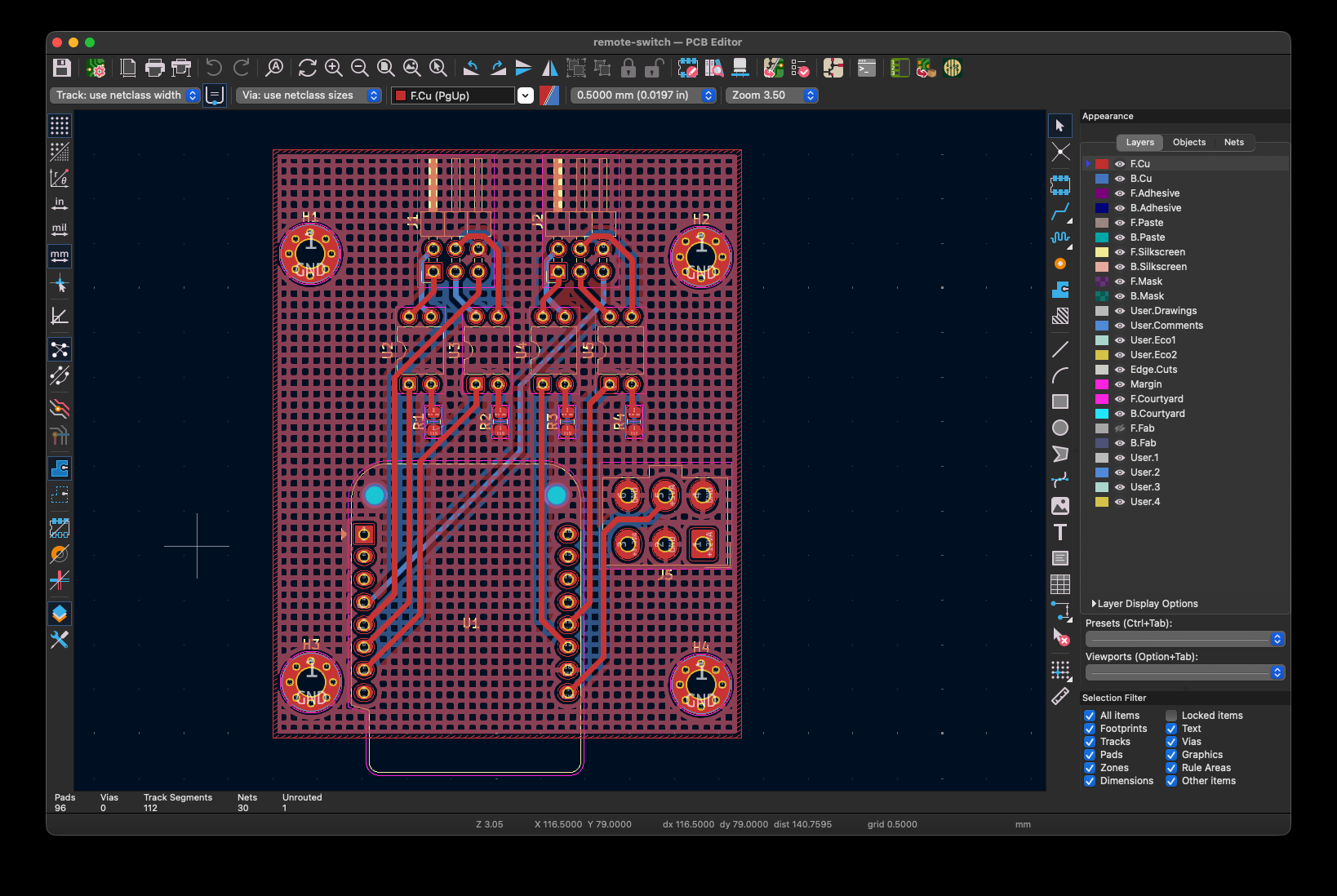Viewport: 1337px width, 896px height.
Task: Open the Zoom 3.50 dropdown
Action: (771, 95)
